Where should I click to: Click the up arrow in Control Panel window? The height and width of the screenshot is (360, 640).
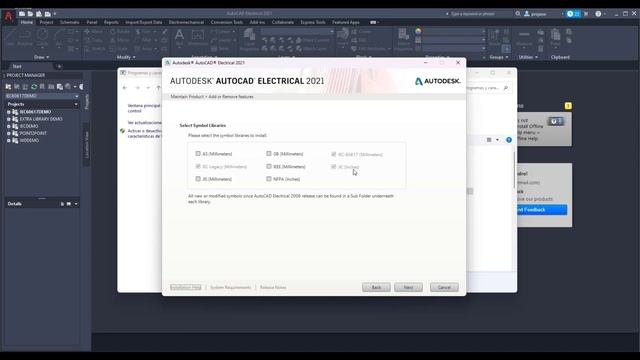(x=158, y=88)
